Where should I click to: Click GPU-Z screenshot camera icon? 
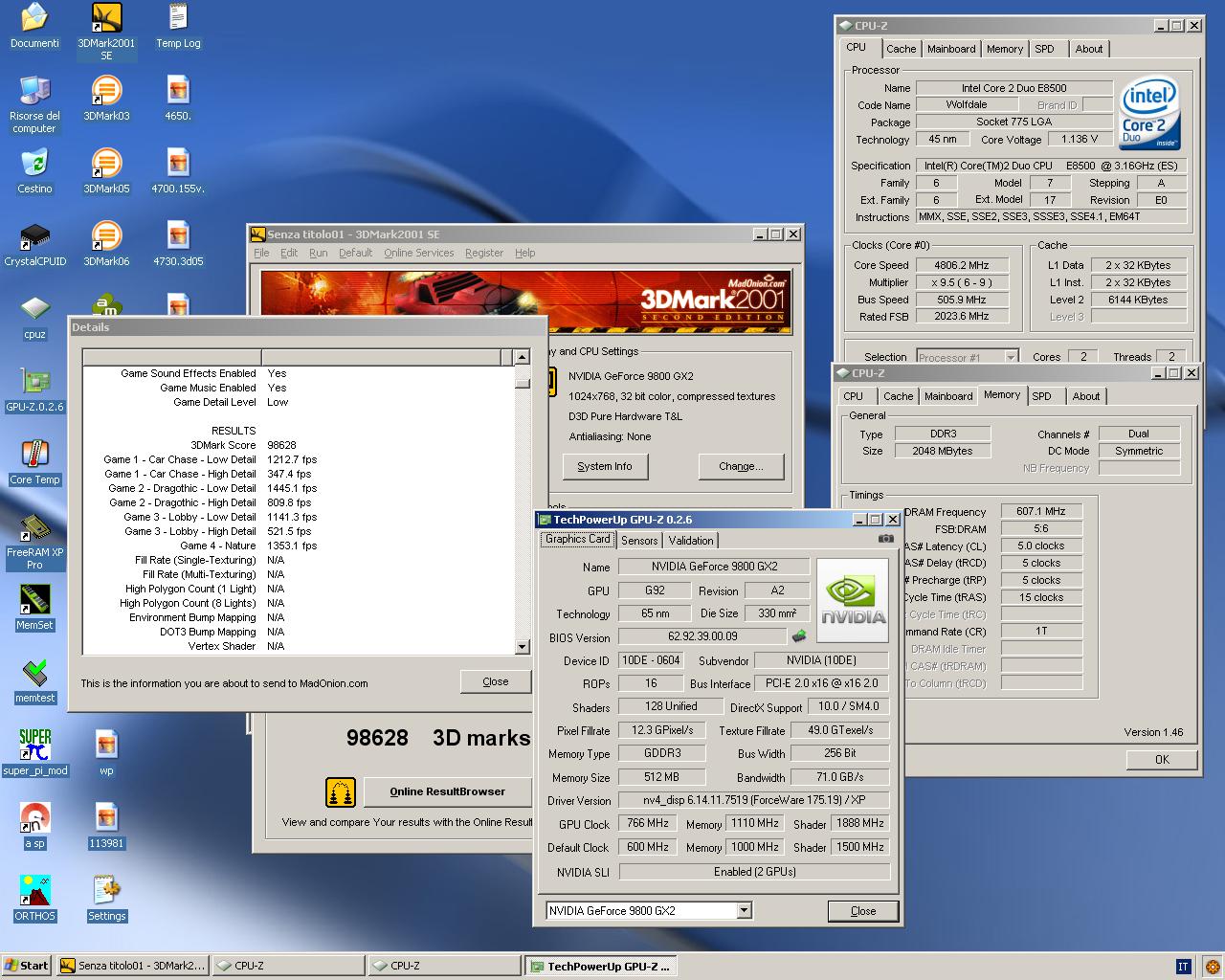[x=885, y=539]
